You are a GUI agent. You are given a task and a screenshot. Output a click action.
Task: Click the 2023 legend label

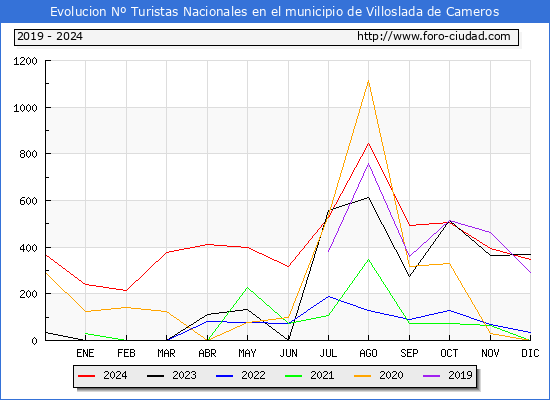tap(184, 375)
